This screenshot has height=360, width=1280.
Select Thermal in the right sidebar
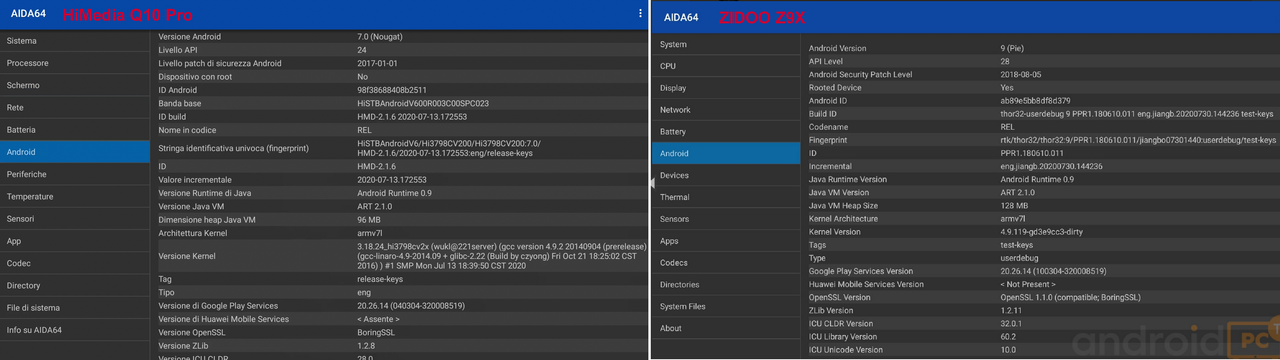[x=725, y=197]
